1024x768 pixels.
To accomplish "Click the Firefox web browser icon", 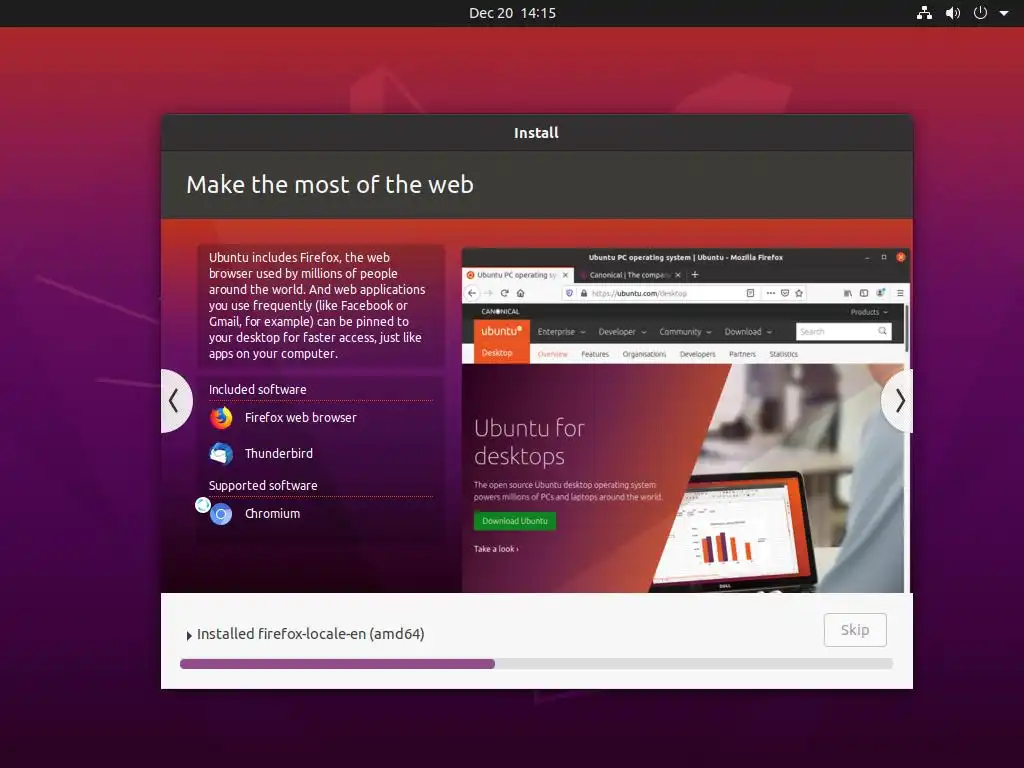I will pos(221,418).
